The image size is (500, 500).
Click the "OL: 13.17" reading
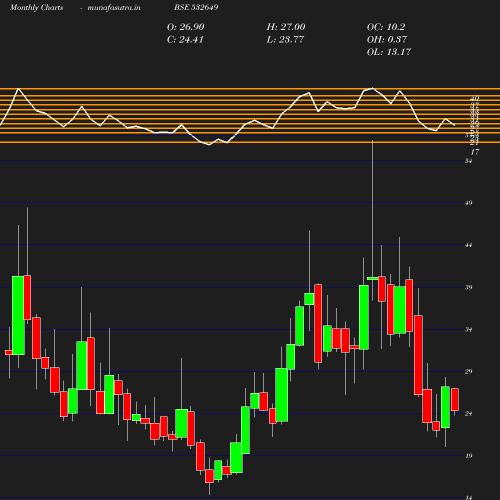tap(389, 52)
